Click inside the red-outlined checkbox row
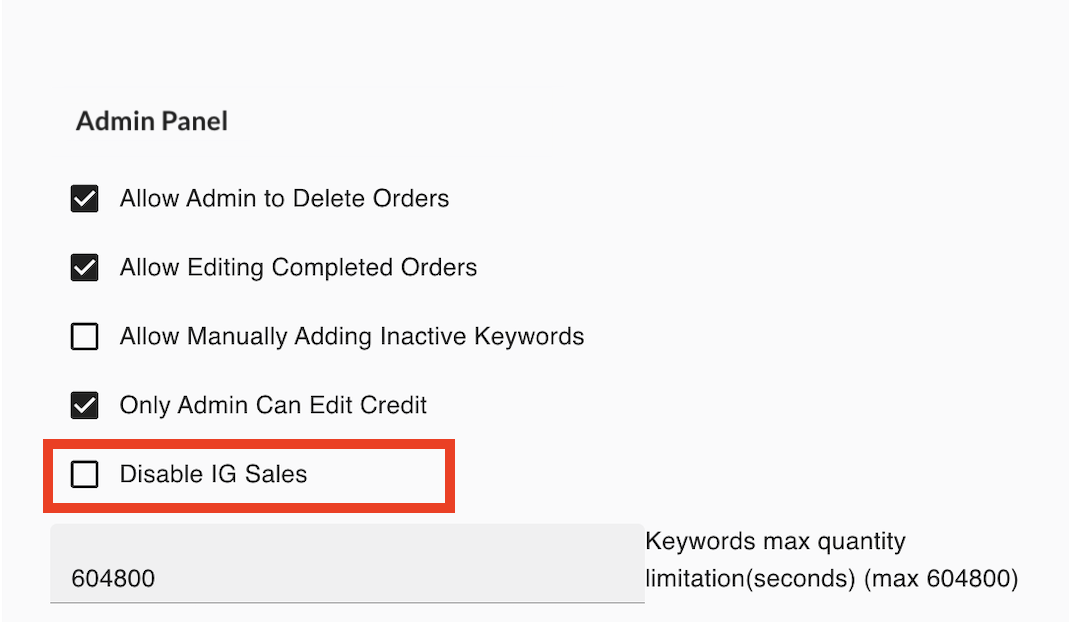The image size is (1080, 622). (248, 474)
